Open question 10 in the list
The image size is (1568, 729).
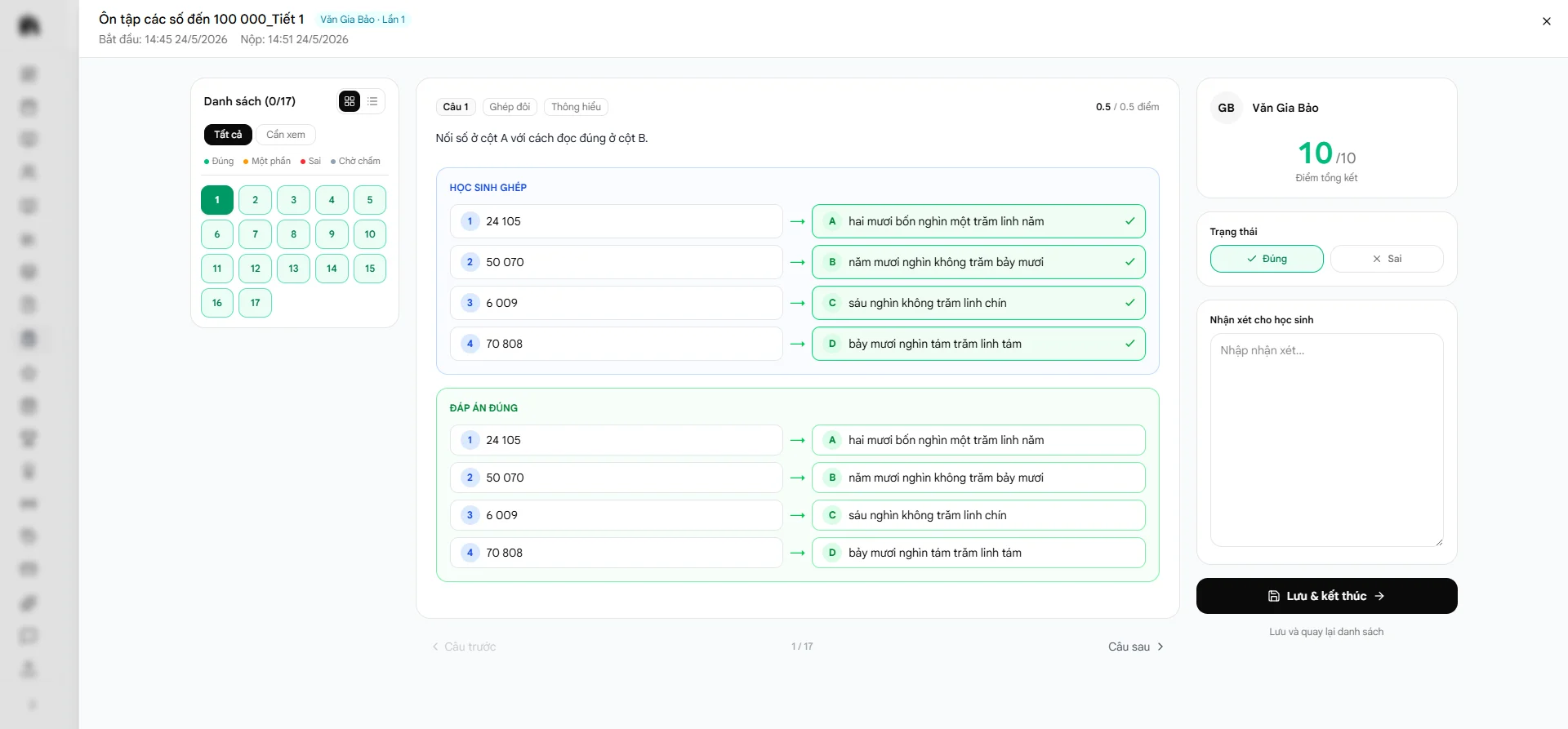pyautogui.click(x=370, y=234)
